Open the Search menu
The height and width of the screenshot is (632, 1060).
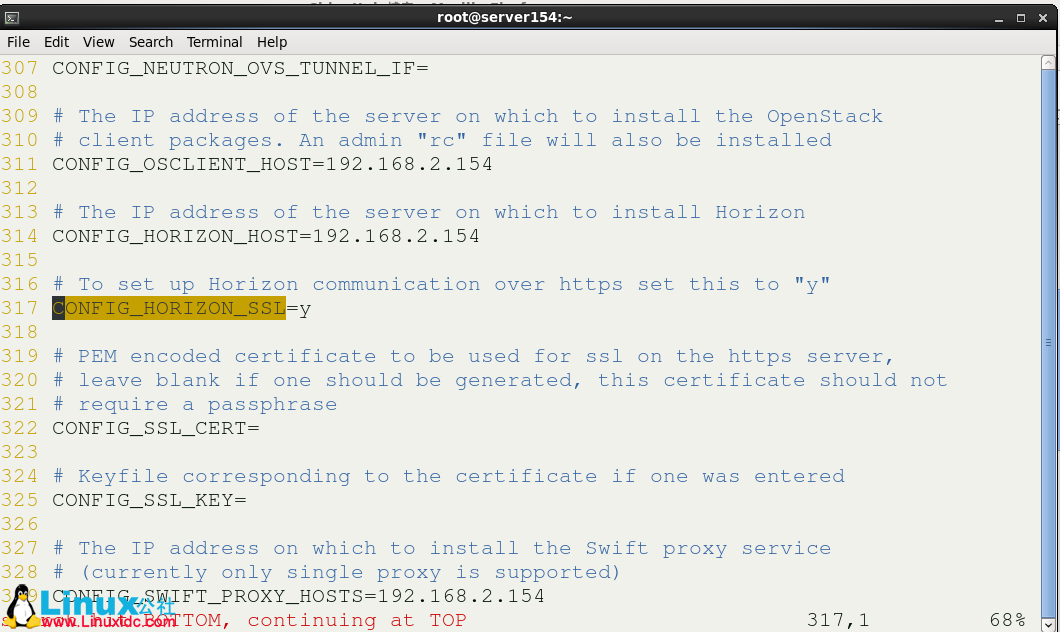(x=150, y=42)
